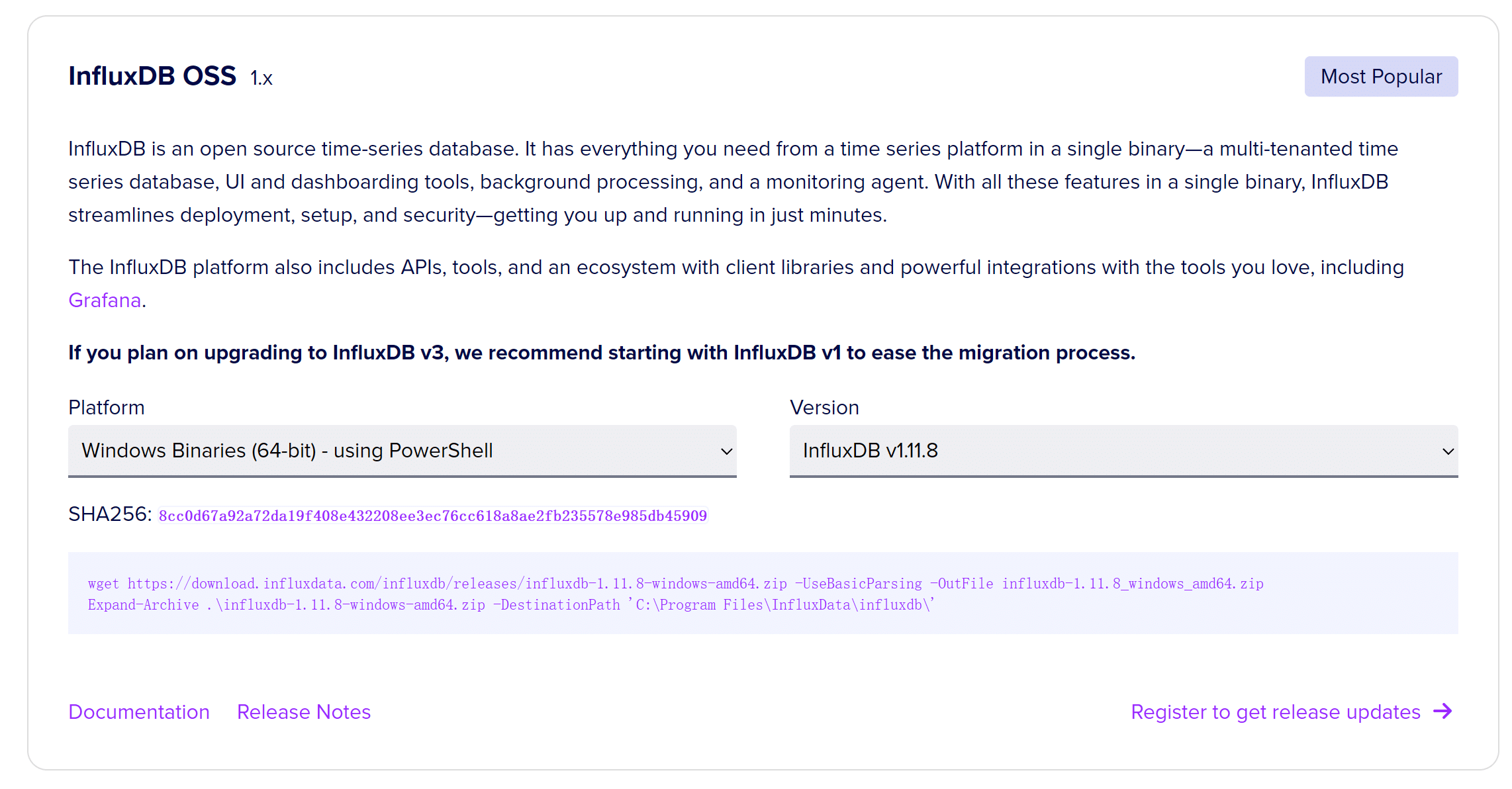Click the bold InfluxDB v3 upgrade recommendation

(x=601, y=353)
